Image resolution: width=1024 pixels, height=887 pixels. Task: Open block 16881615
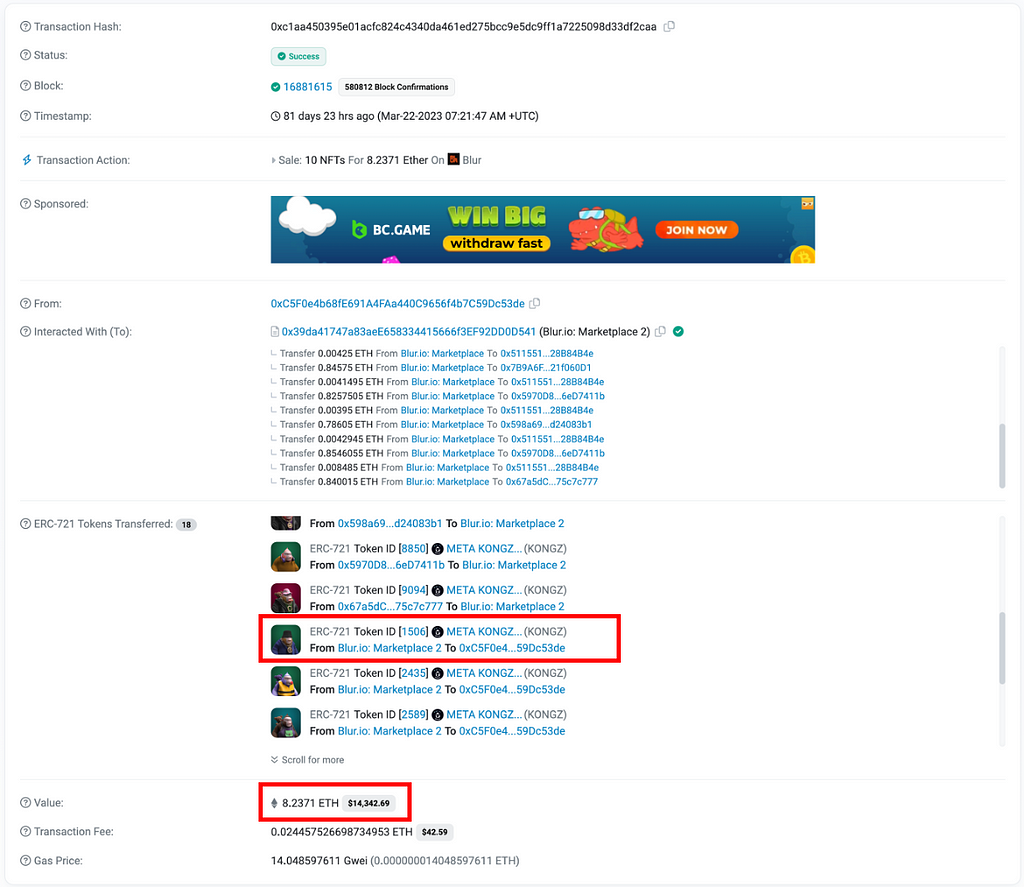[308, 87]
